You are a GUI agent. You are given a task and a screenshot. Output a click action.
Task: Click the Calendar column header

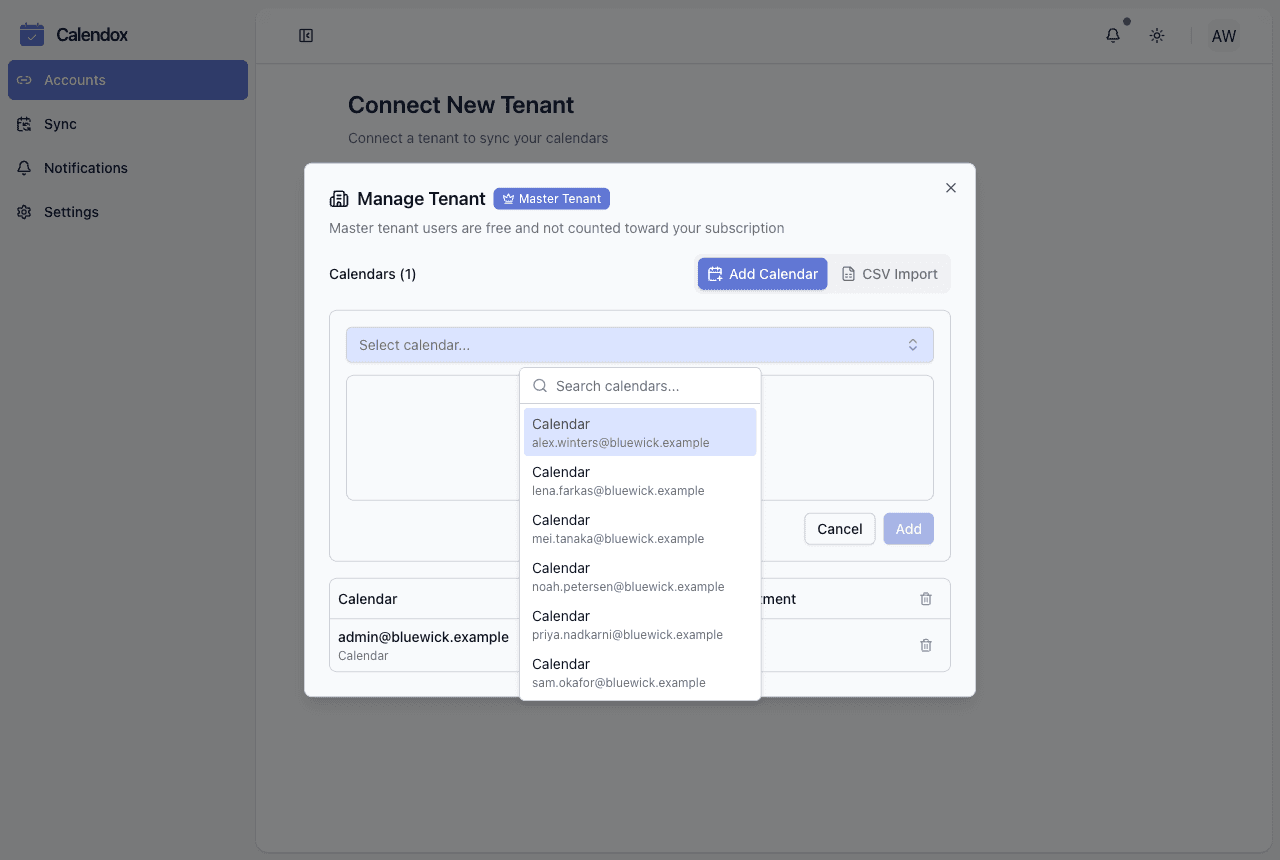coord(368,599)
